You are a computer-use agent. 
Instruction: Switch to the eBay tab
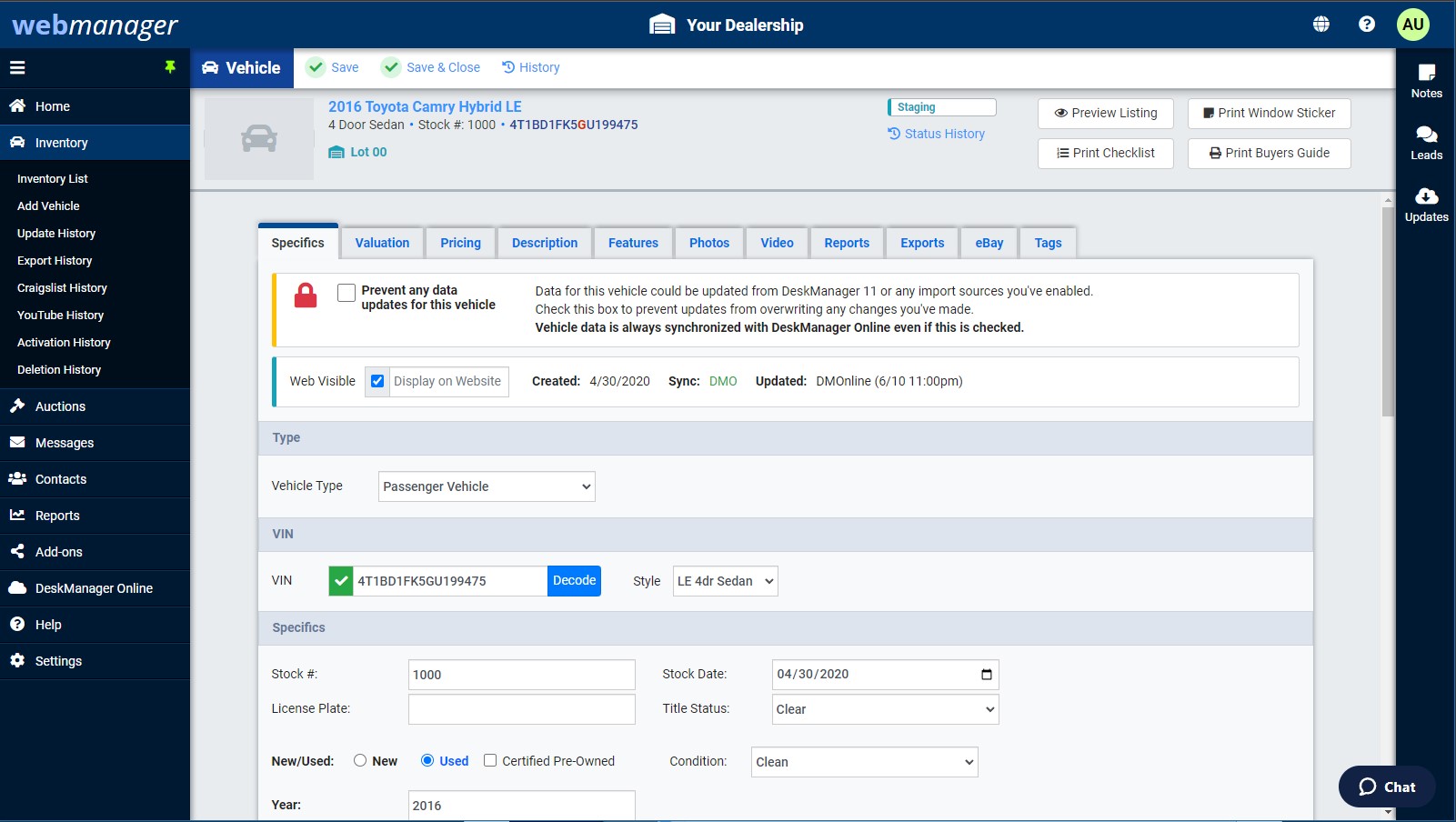(x=989, y=243)
